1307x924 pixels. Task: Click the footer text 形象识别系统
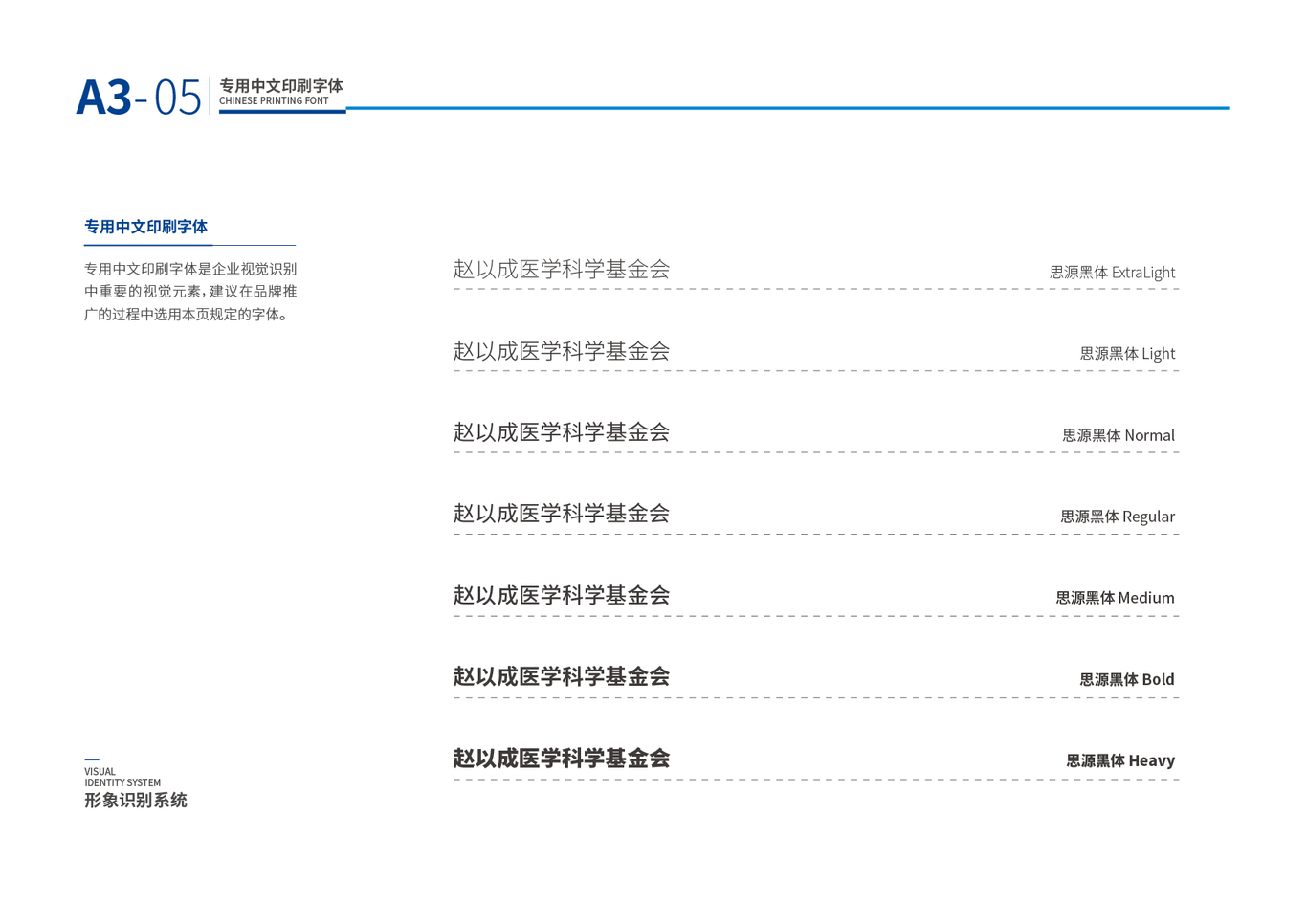(136, 801)
